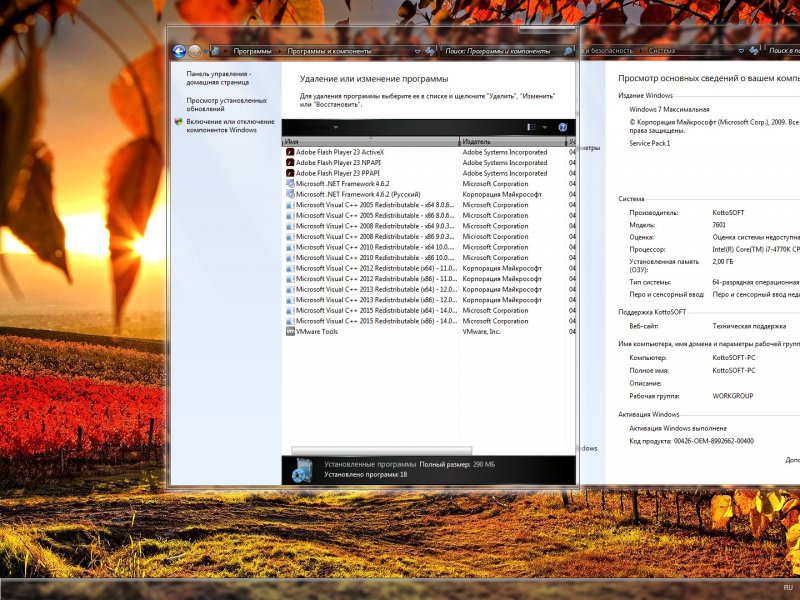
Task: Open Панель управления - домашняя страница
Action: click(x=218, y=78)
